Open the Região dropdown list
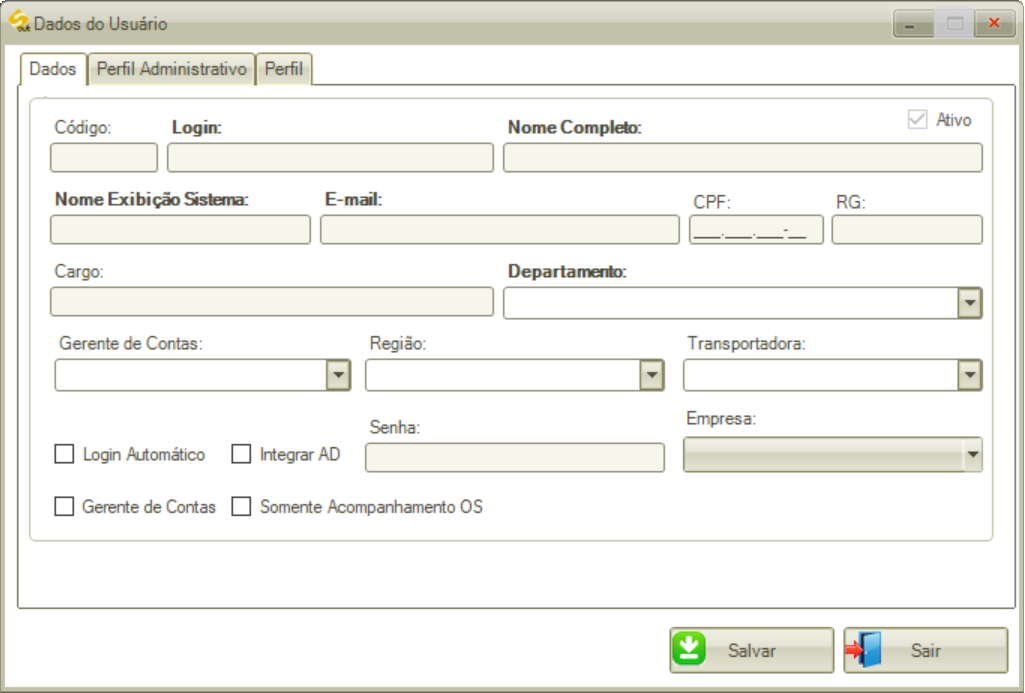 [x=652, y=374]
